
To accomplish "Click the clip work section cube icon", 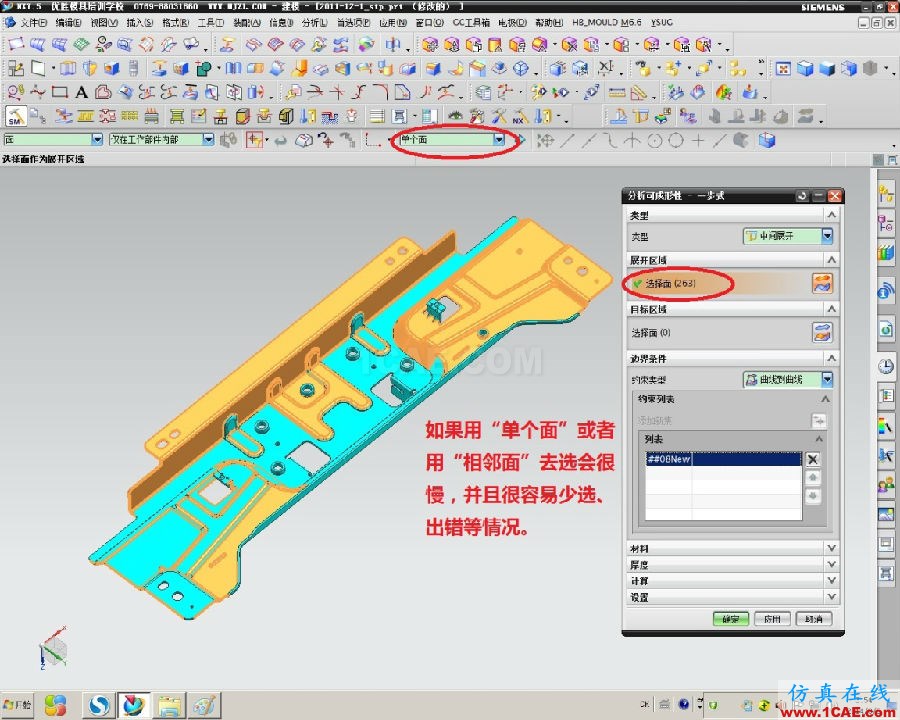I will click(767, 140).
